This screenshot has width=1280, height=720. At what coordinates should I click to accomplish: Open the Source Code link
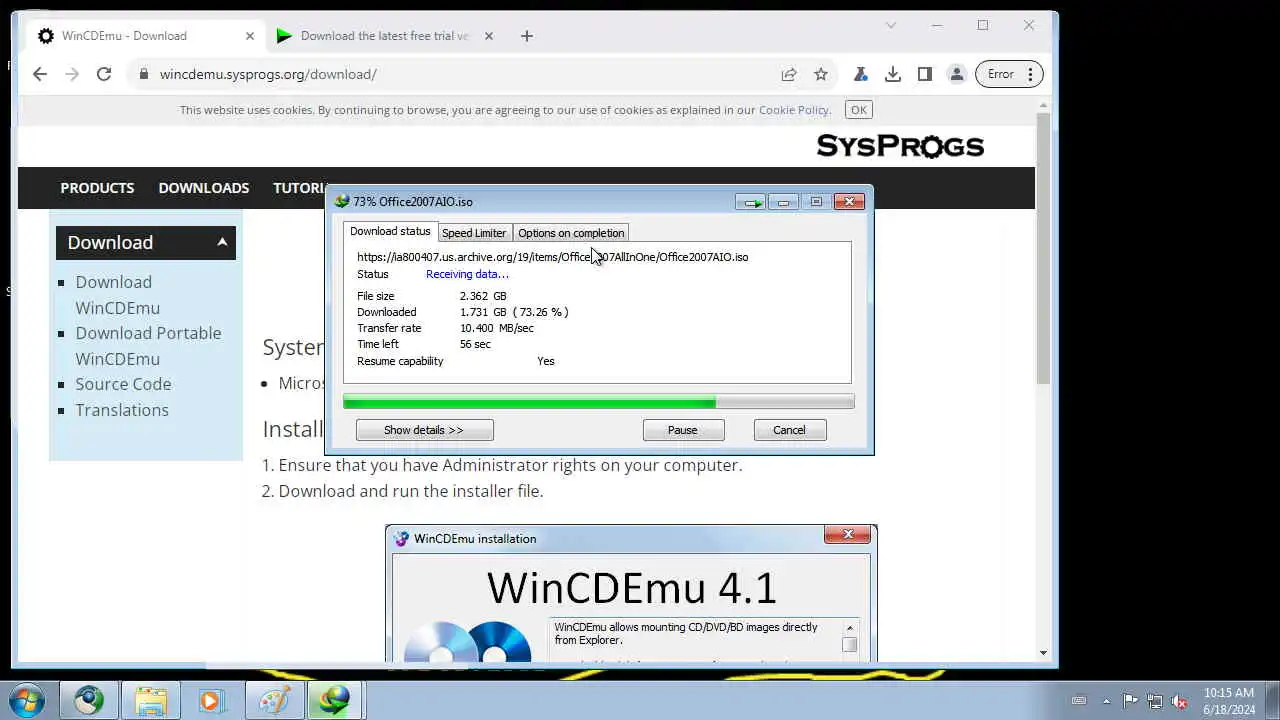pyautogui.click(x=123, y=384)
